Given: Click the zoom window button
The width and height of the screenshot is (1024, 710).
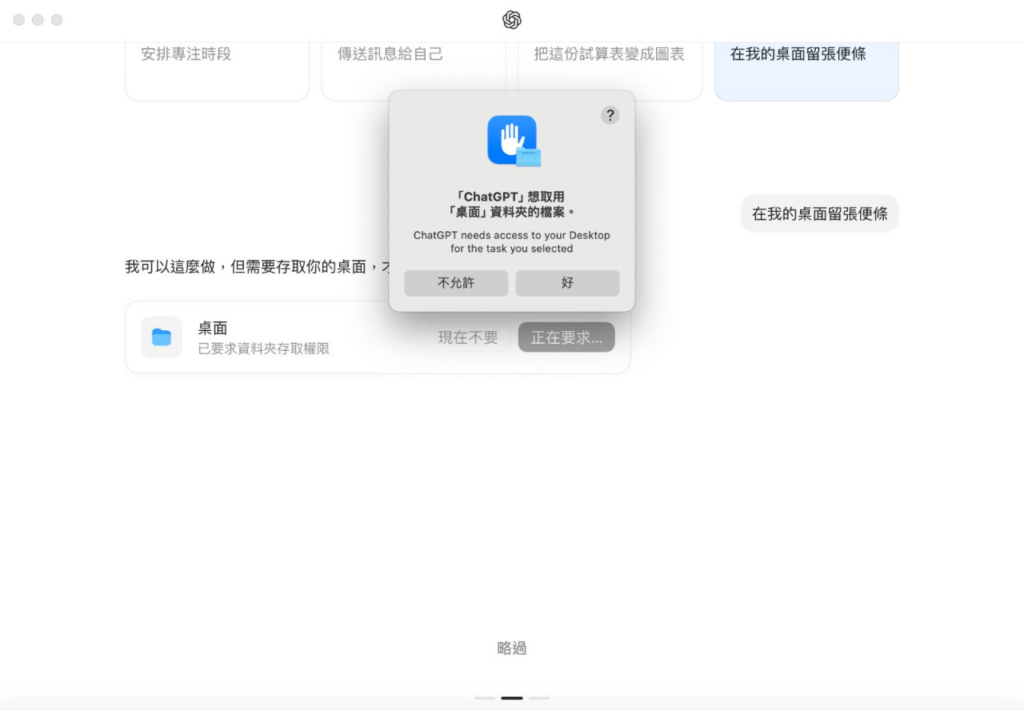Looking at the screenshot, I should click(57, 20).
